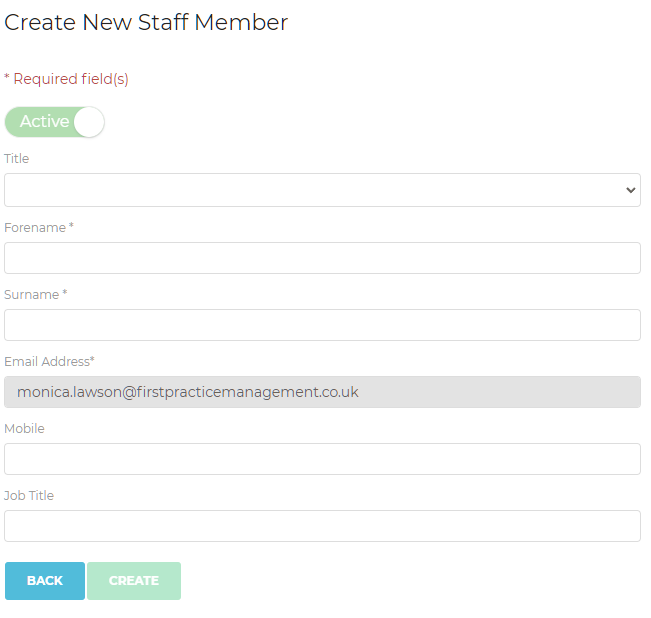Click the "* Required field(s)" notice

point(66,79)
